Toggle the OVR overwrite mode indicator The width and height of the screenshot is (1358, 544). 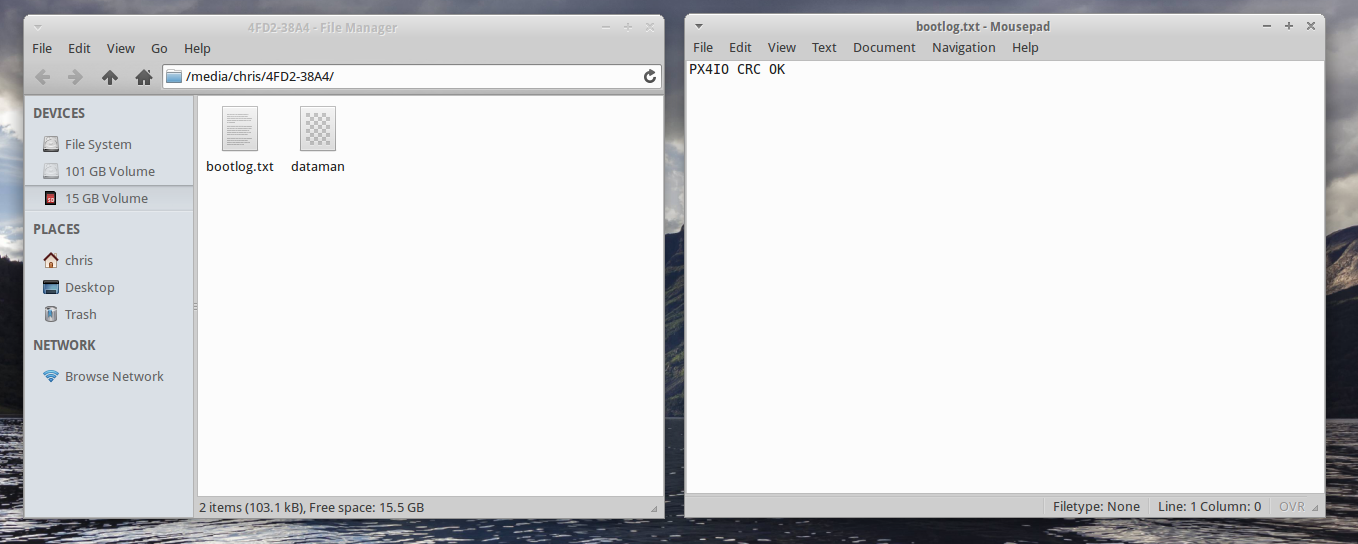[x=1292, y=507]
